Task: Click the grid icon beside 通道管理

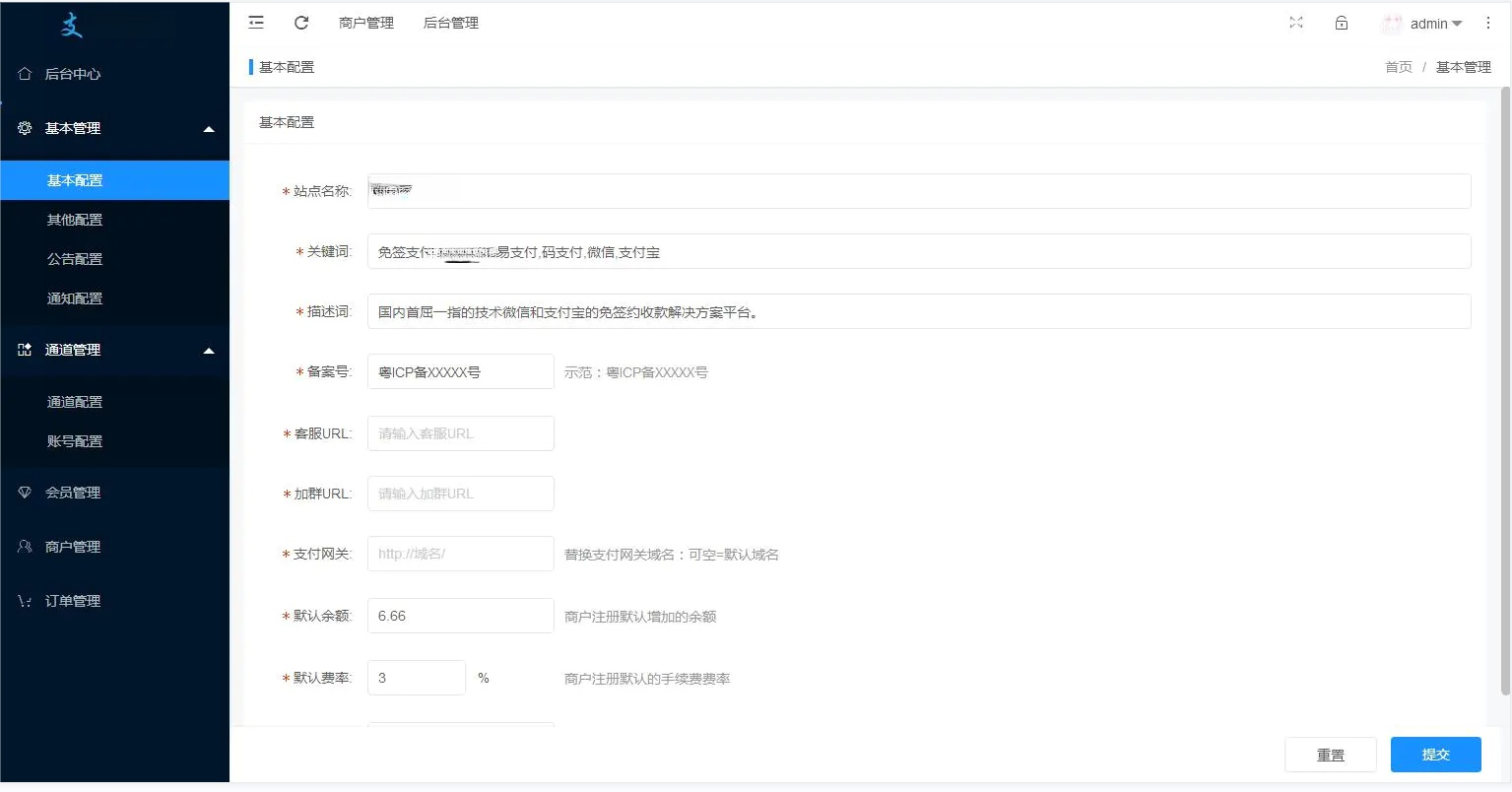Action: click(x=25, y=350)
